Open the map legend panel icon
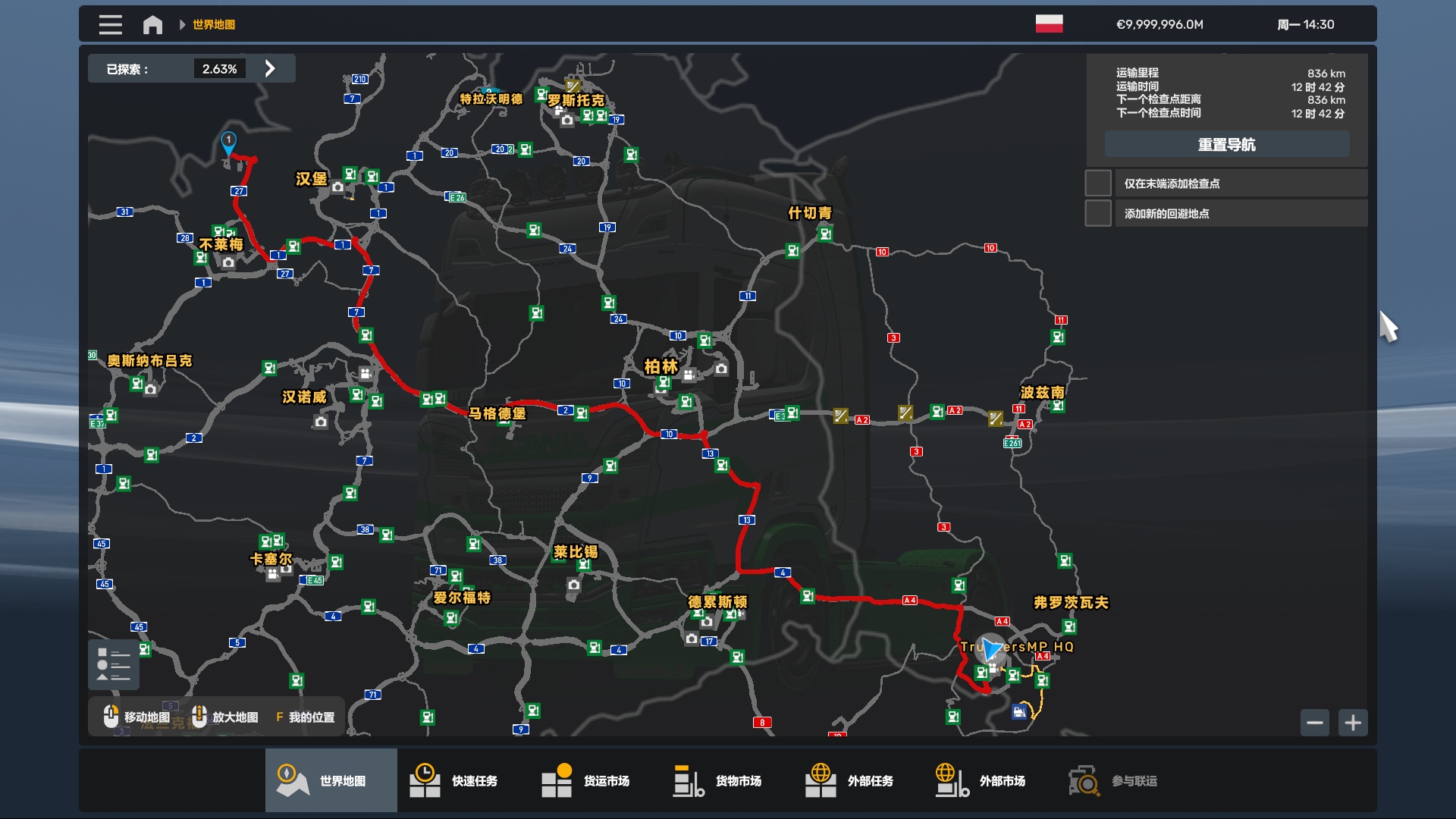1456x819 pixels. pyautogui.click(x=114, y=664)
